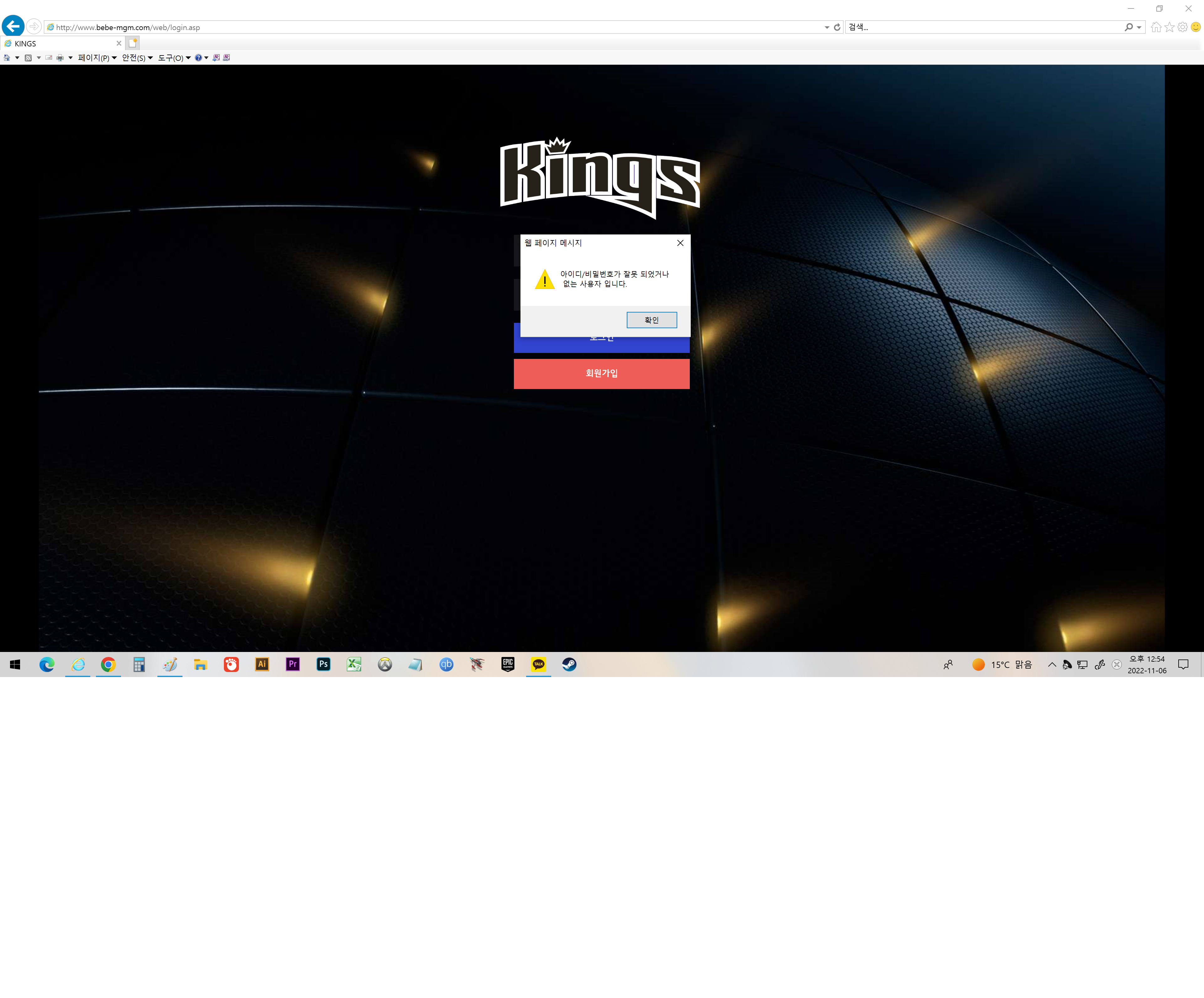Click the OneNote Linked Notes icon
The width and height of the screenshot is (1204, 998).
pyautogui.click(x=226, y=58)
